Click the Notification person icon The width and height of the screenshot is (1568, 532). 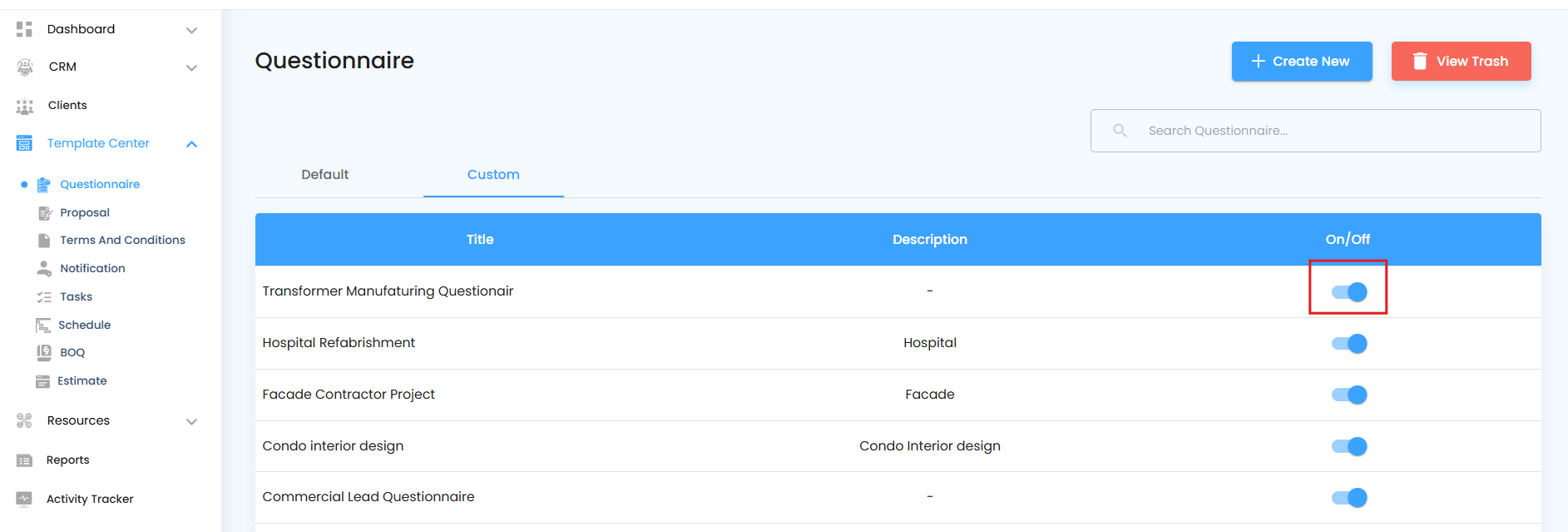point(44,268)
